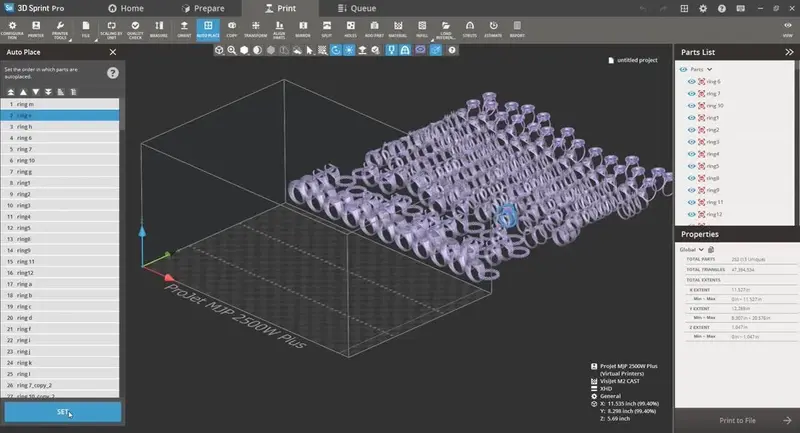The image size is (800, 433).
Task: Click Load Reference in the ribbon
Action: click(x=445, y=30)
